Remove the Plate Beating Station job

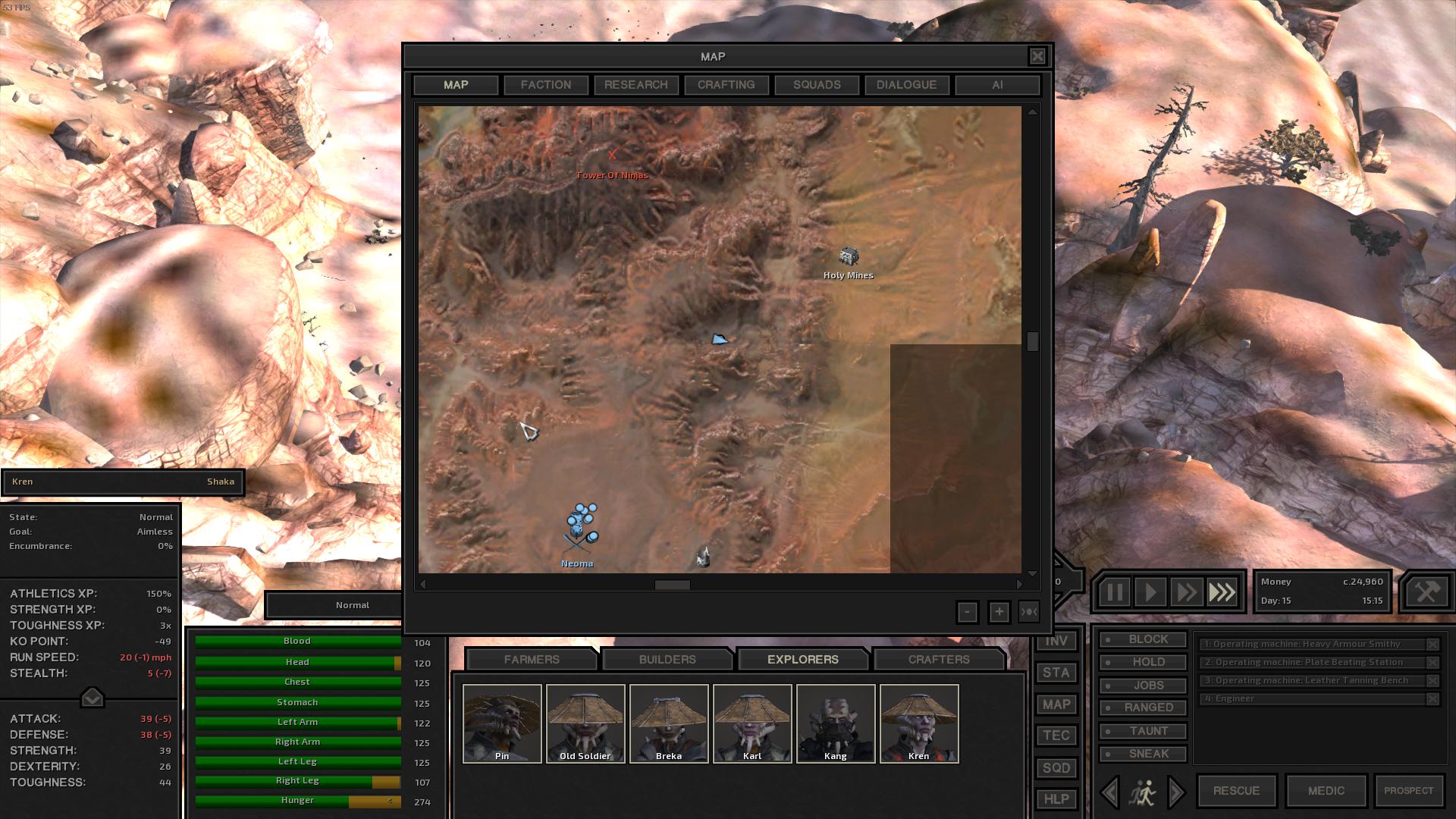point(1432,662)
